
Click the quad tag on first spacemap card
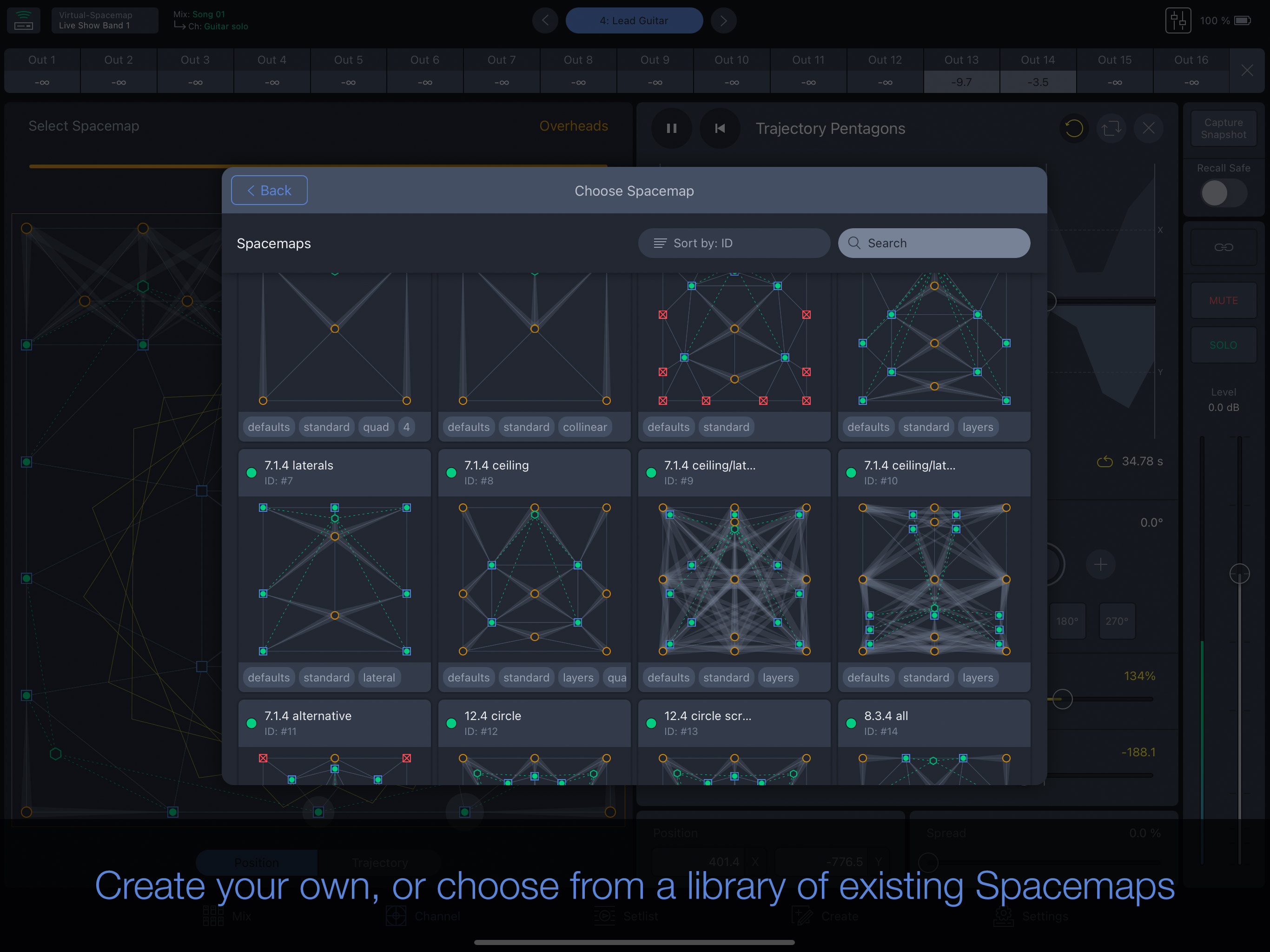click(x=376, y=427)
